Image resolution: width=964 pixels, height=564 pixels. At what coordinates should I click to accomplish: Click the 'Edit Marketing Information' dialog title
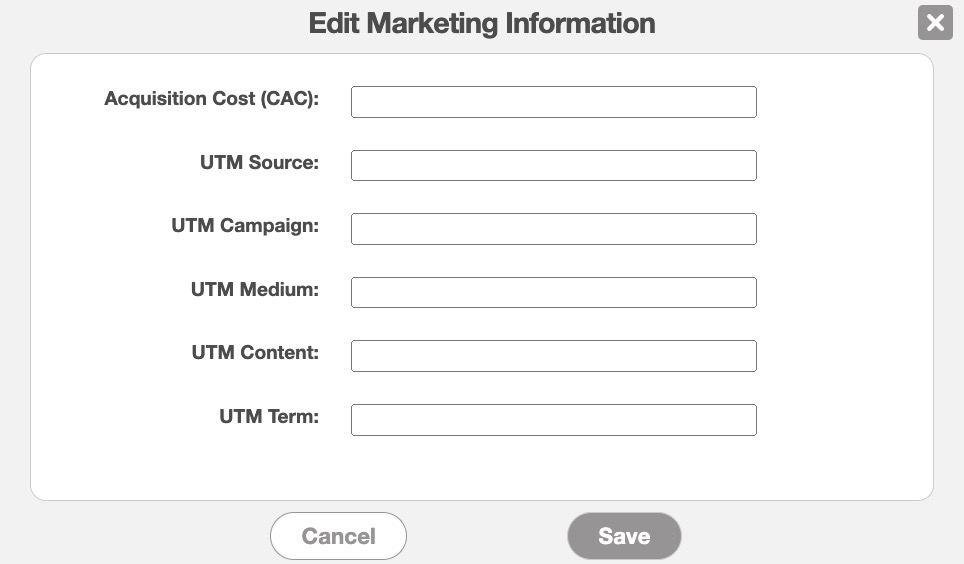click(x=481, y=23)
